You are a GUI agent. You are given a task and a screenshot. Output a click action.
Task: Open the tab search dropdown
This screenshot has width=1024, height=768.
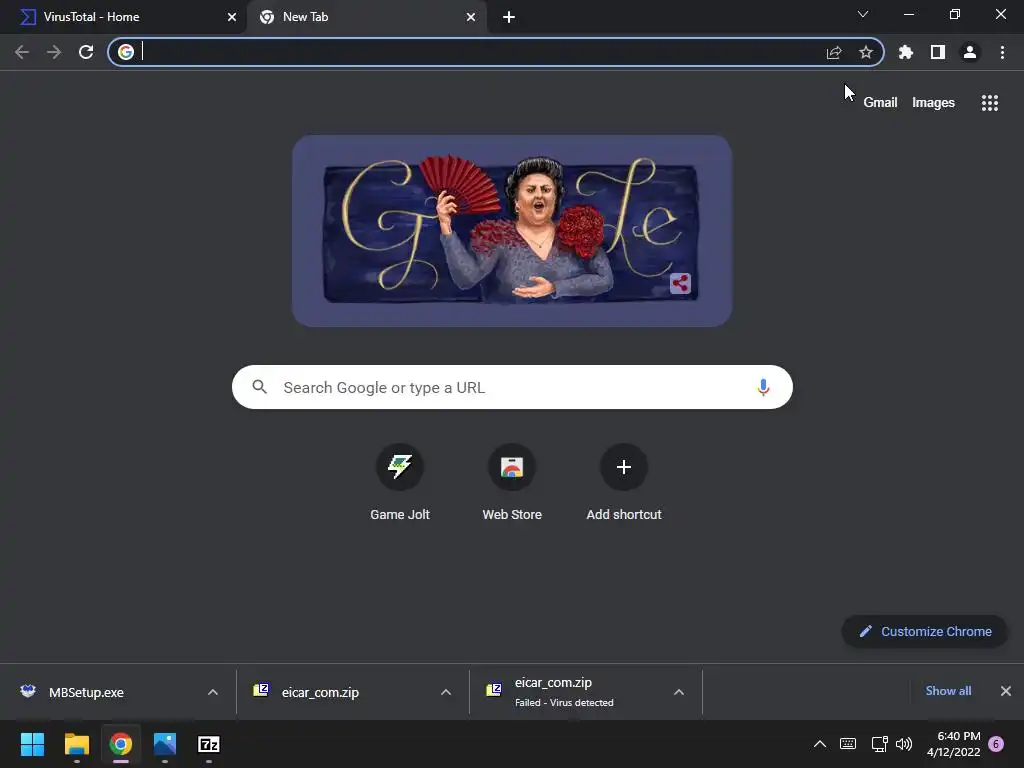click(863, 14)
